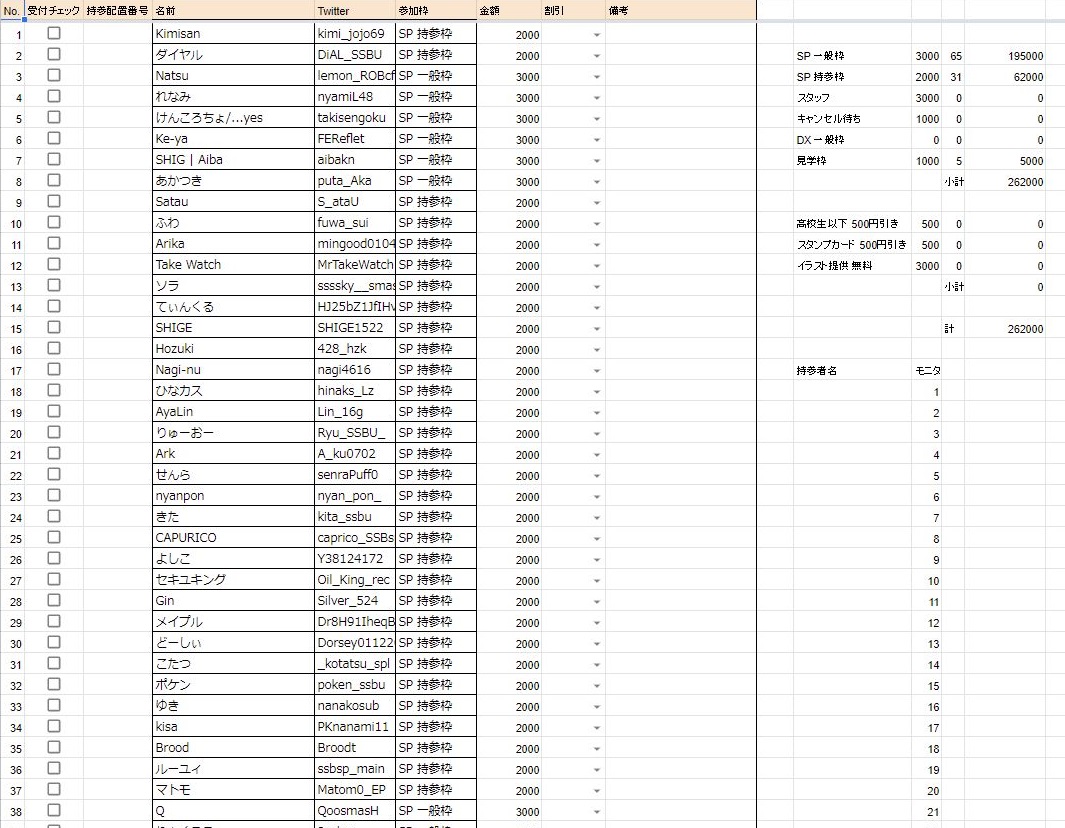Viewport: 1065px width, 828px height.
Task: Mark Satau as checked in
Action: pyautogui.click(x=54, y=202)
